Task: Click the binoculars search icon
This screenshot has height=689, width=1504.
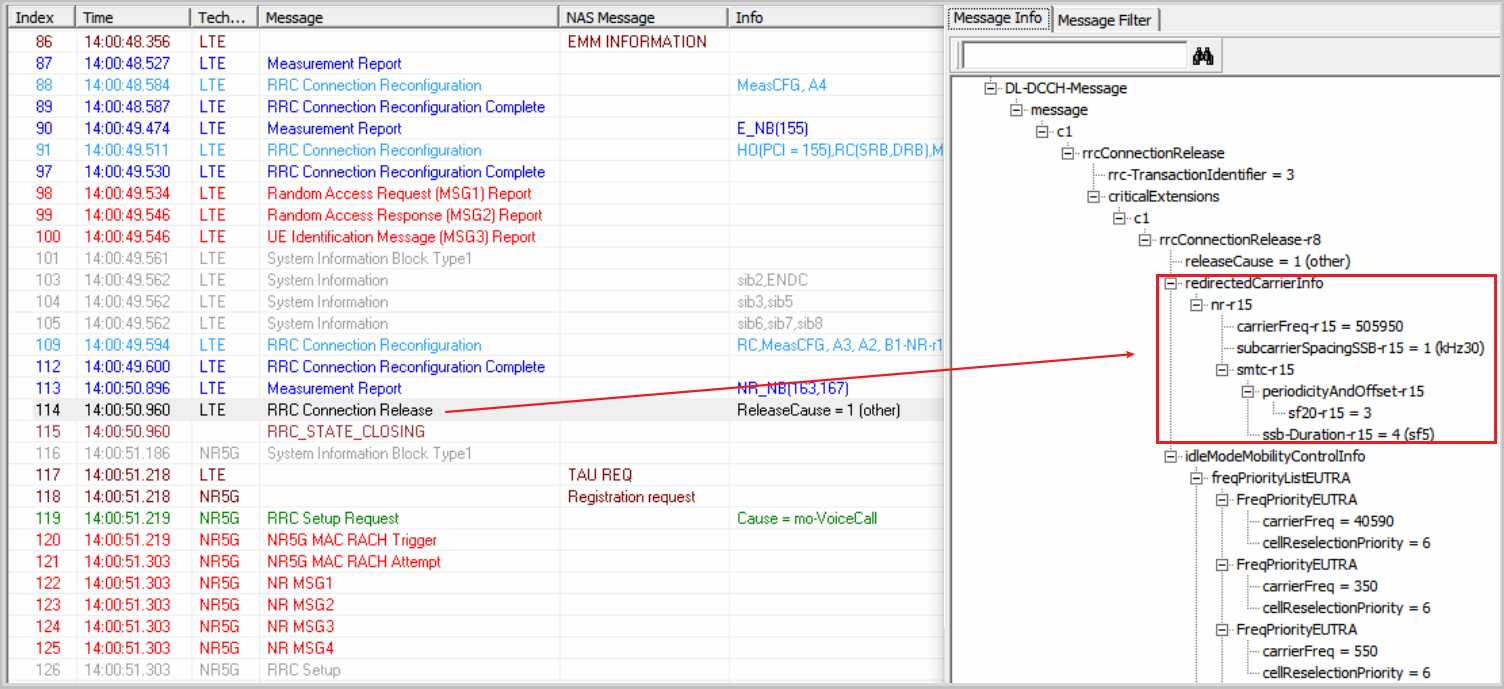Action: pyautogui.click(x=1203, y=57)
